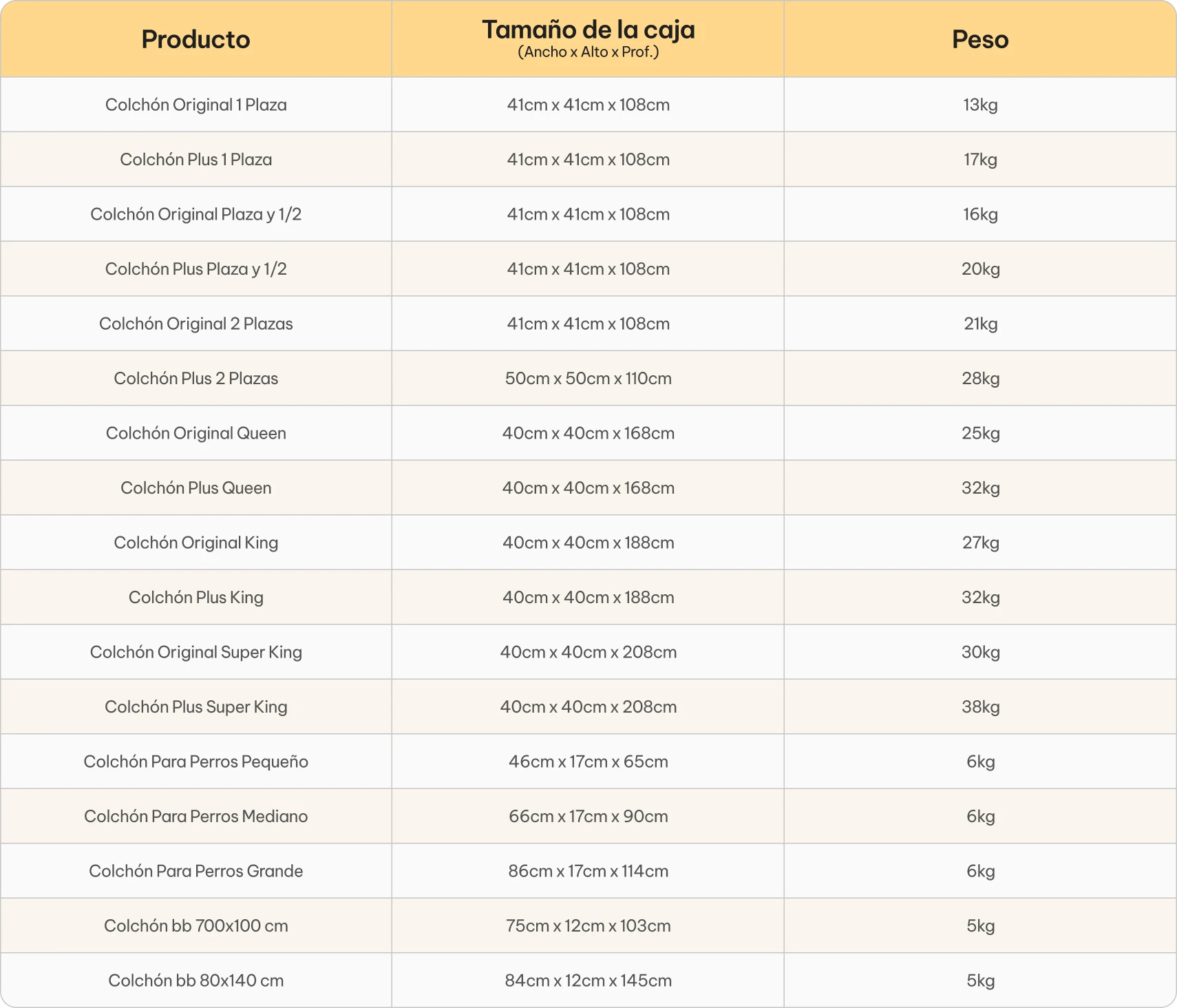Select Colchón Para Perros Pequeño cell
The height and width of the screenshot is (1008, 1177).
coord(196,762)
